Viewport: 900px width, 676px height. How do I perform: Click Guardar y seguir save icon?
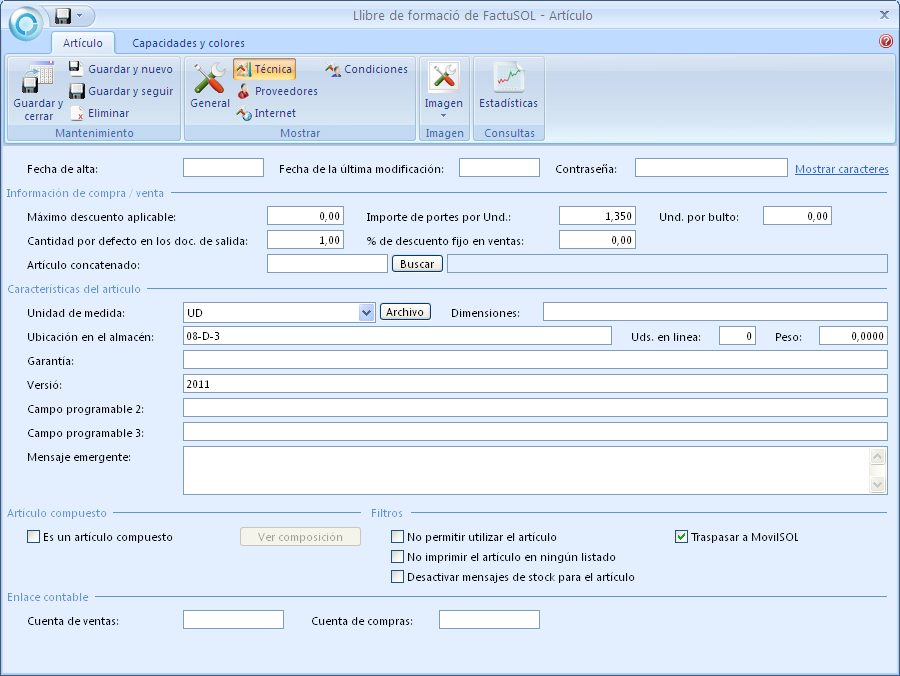[76, 91]
